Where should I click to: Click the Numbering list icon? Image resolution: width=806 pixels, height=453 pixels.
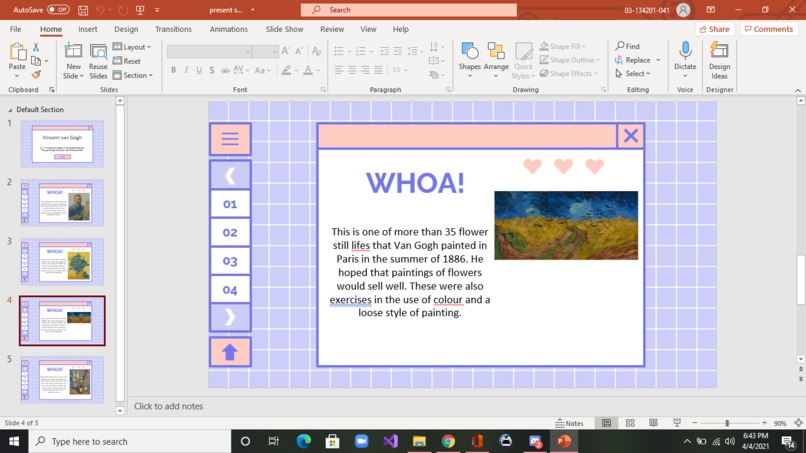click(x=360, y=51)
